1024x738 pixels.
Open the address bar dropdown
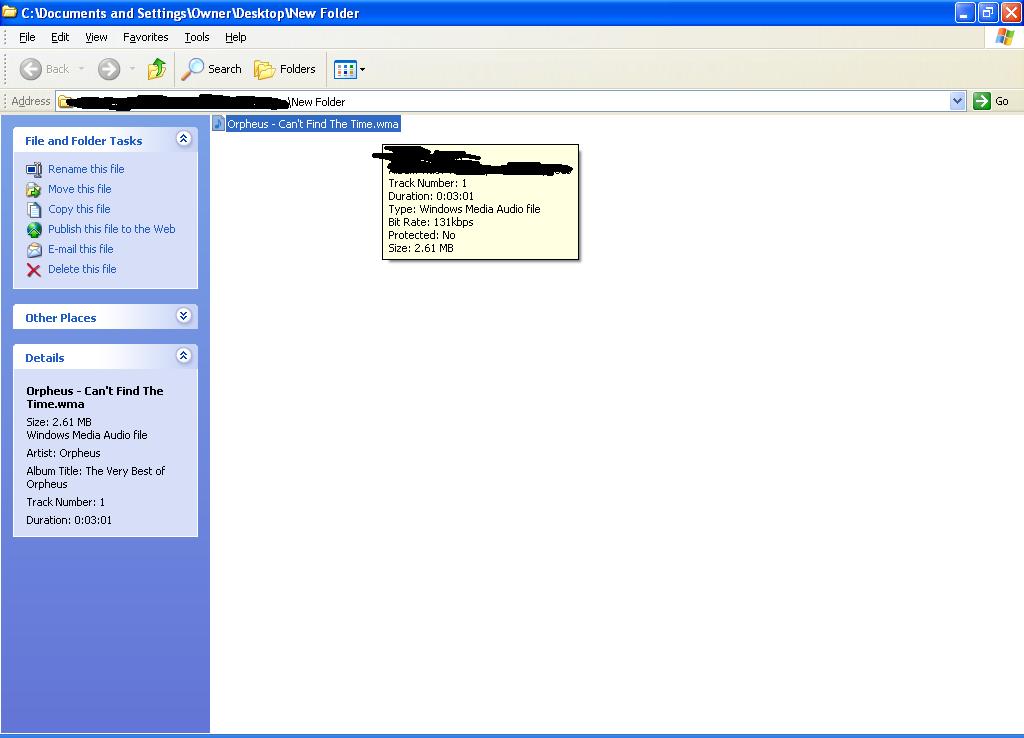tap(957, 101)
